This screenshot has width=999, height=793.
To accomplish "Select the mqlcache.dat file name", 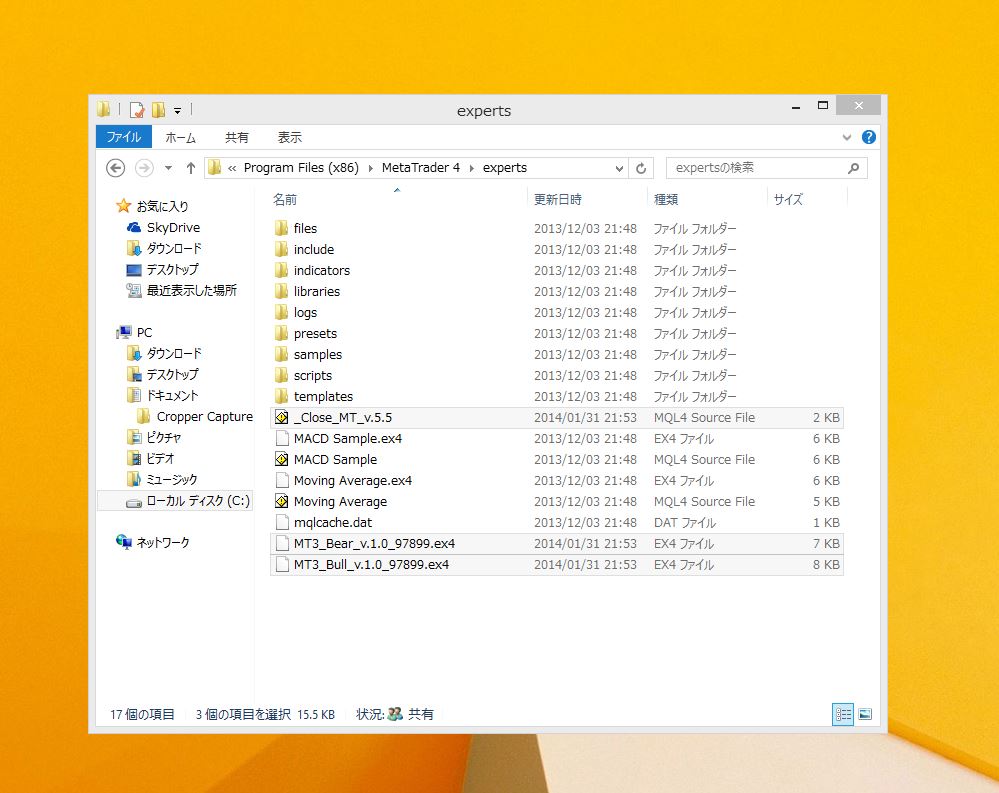I will click(x=333, y=523).
